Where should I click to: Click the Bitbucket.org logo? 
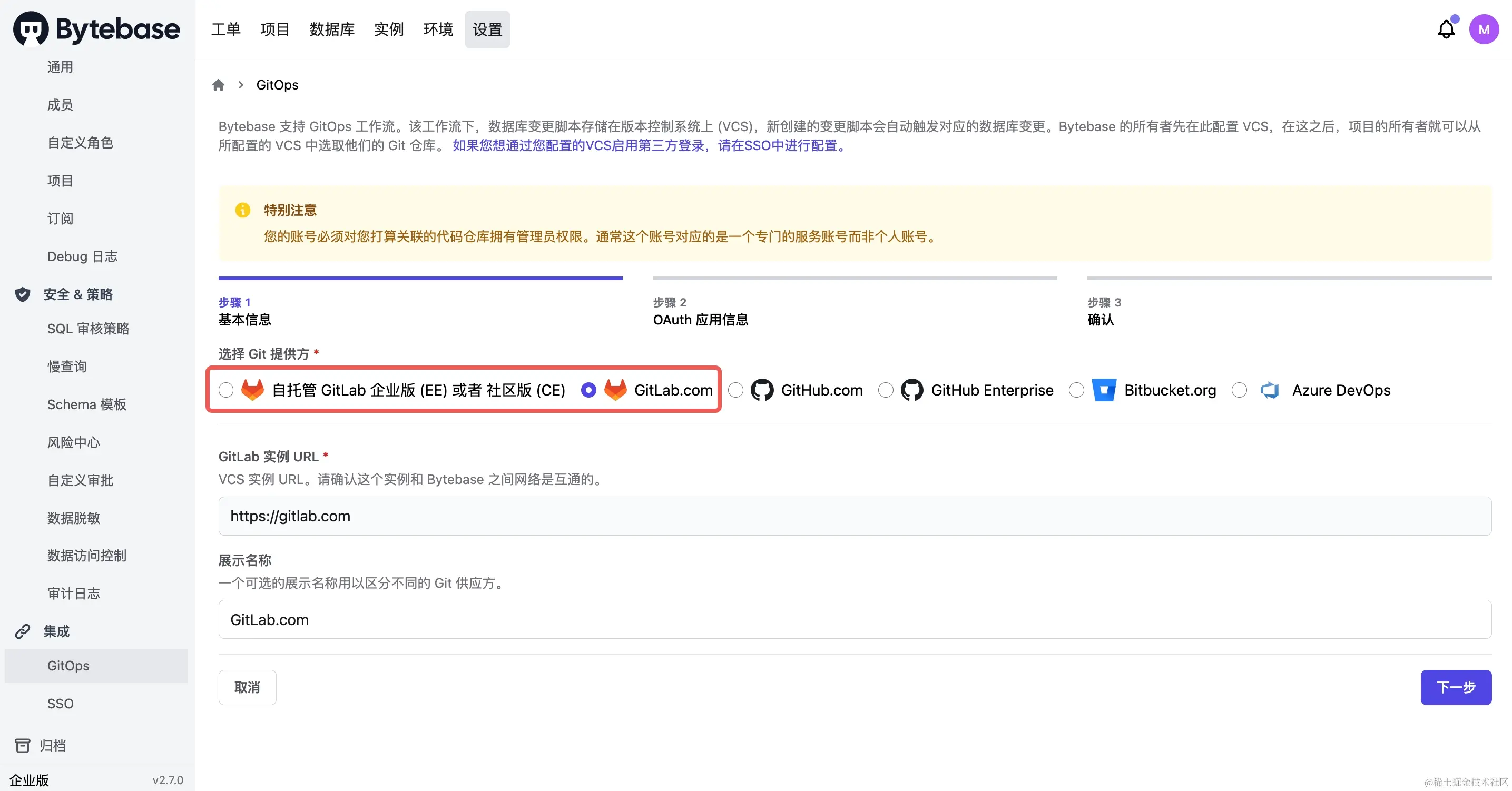click(x=1104, y=390)
